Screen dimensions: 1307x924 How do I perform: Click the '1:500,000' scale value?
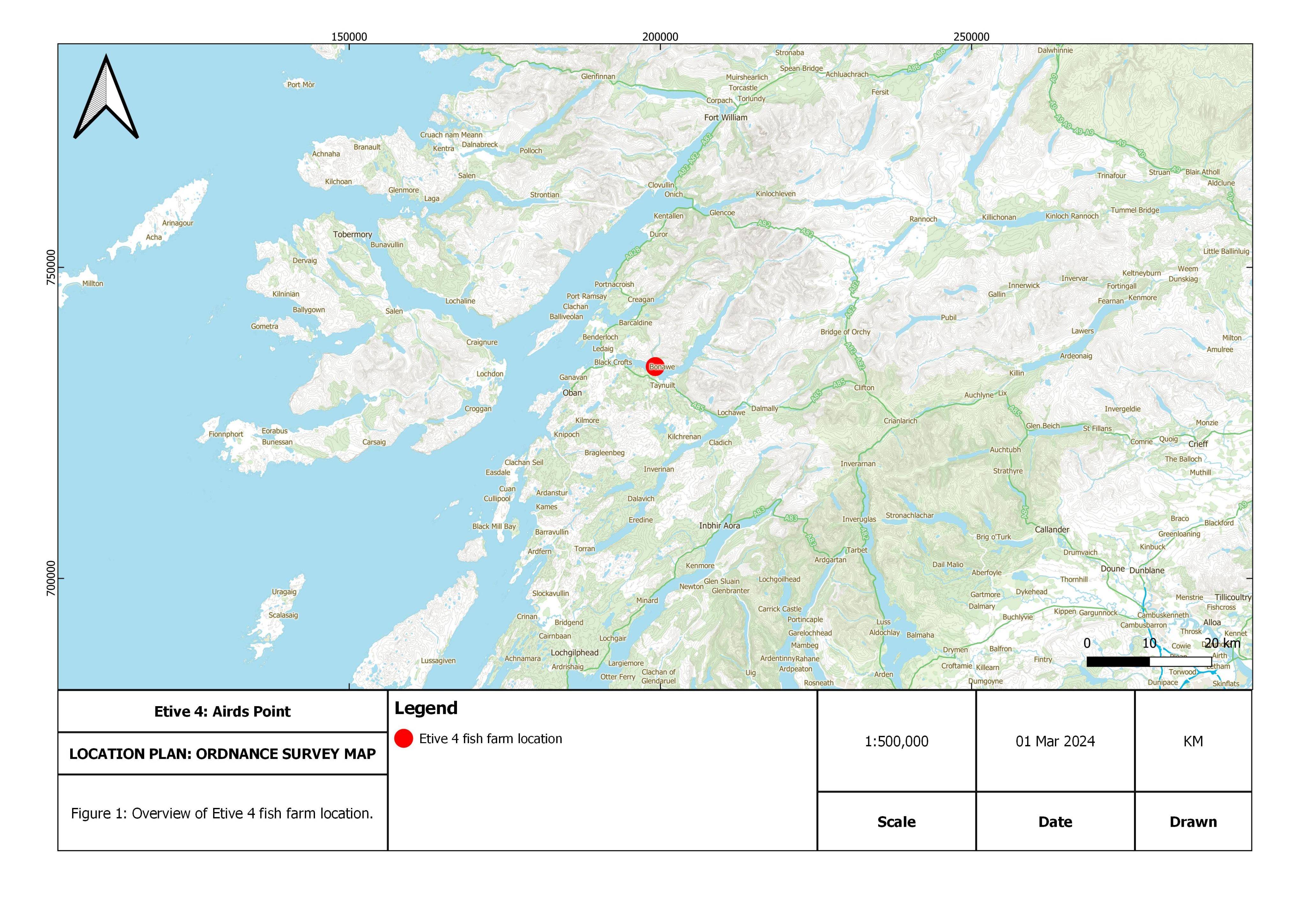(x=897, y=741)
